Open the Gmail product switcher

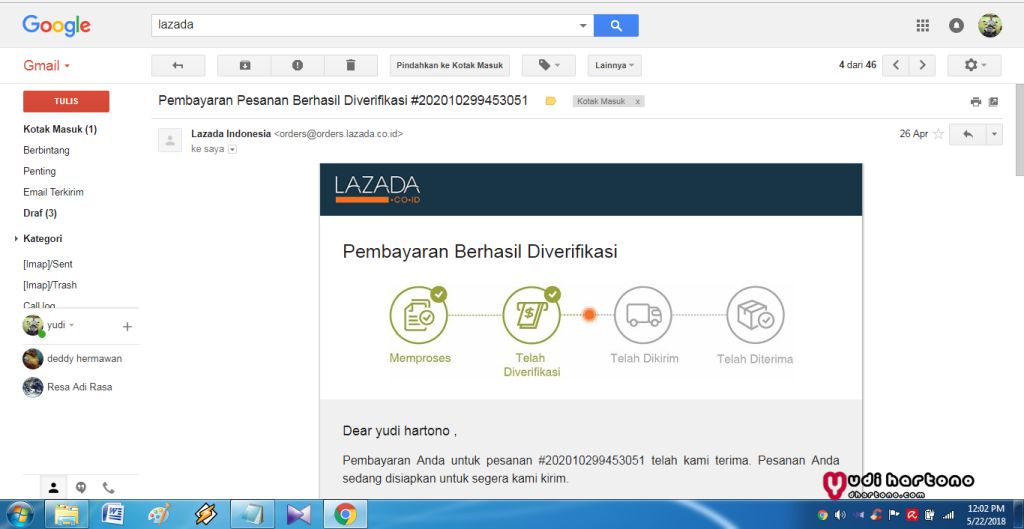tap(46, 65)
